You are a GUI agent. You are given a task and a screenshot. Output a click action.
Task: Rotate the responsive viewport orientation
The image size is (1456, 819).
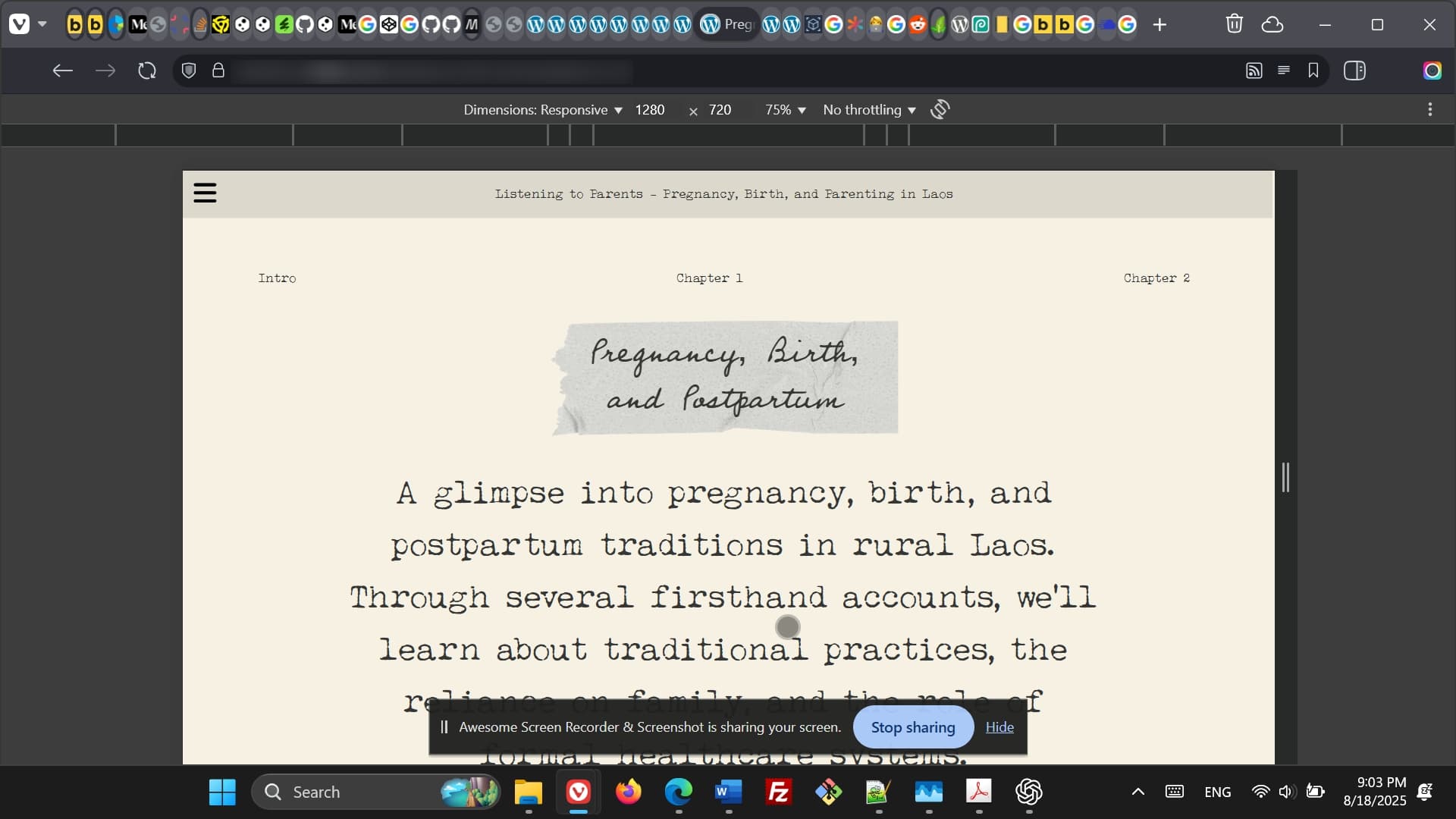coord(940,109)
